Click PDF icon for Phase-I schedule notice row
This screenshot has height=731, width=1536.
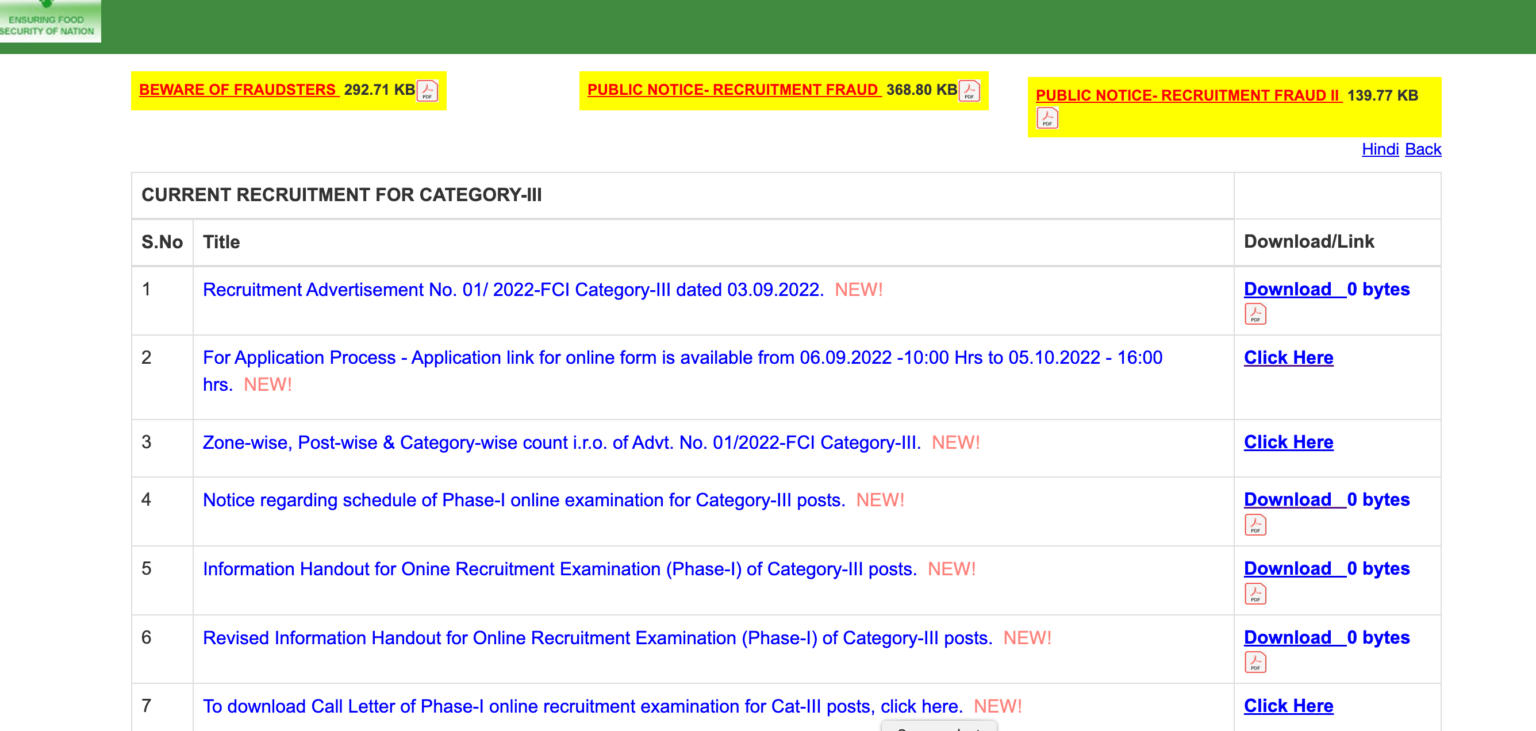coord(1255,525)
